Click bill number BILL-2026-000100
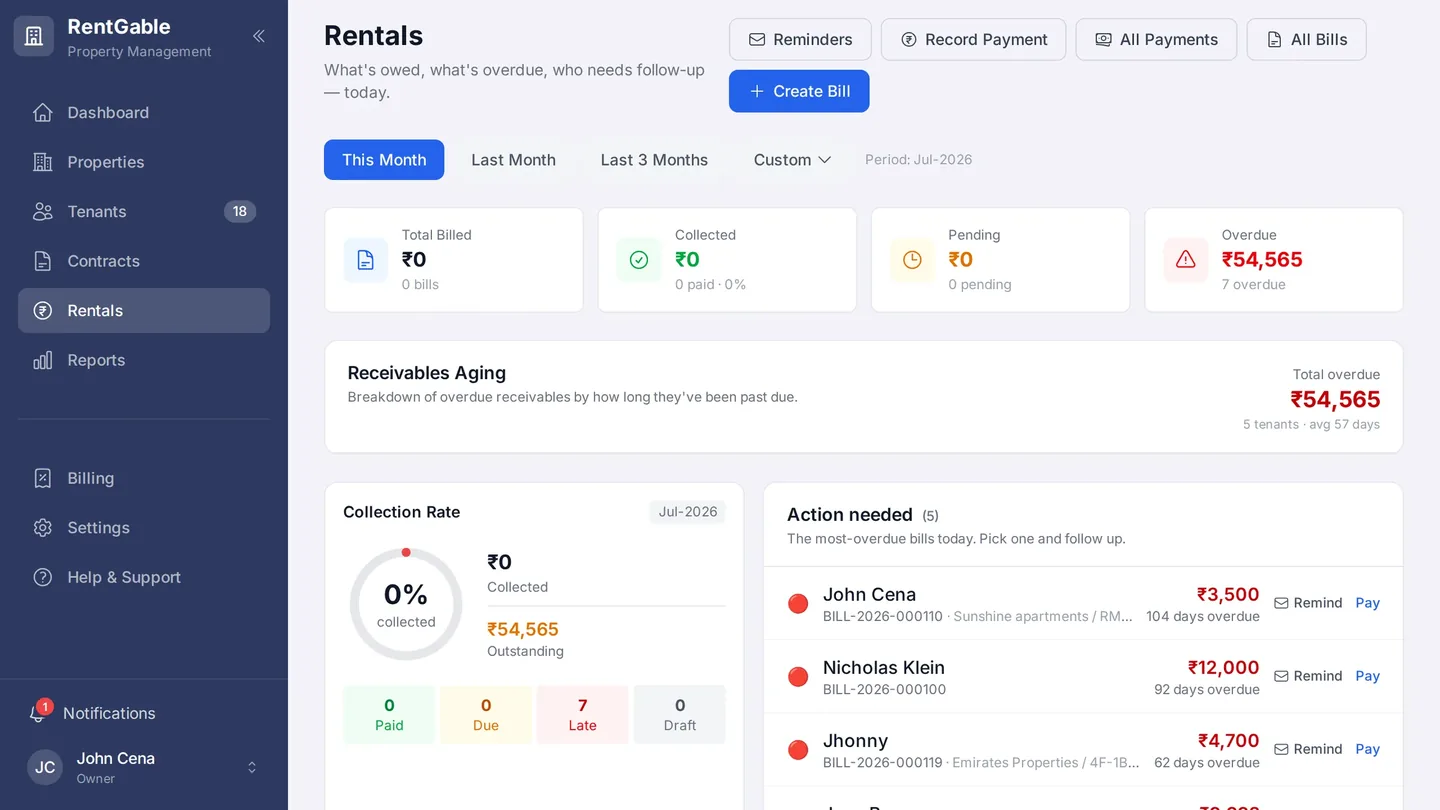The width and height of the screenshot is (1440, 810). point(884,689)
